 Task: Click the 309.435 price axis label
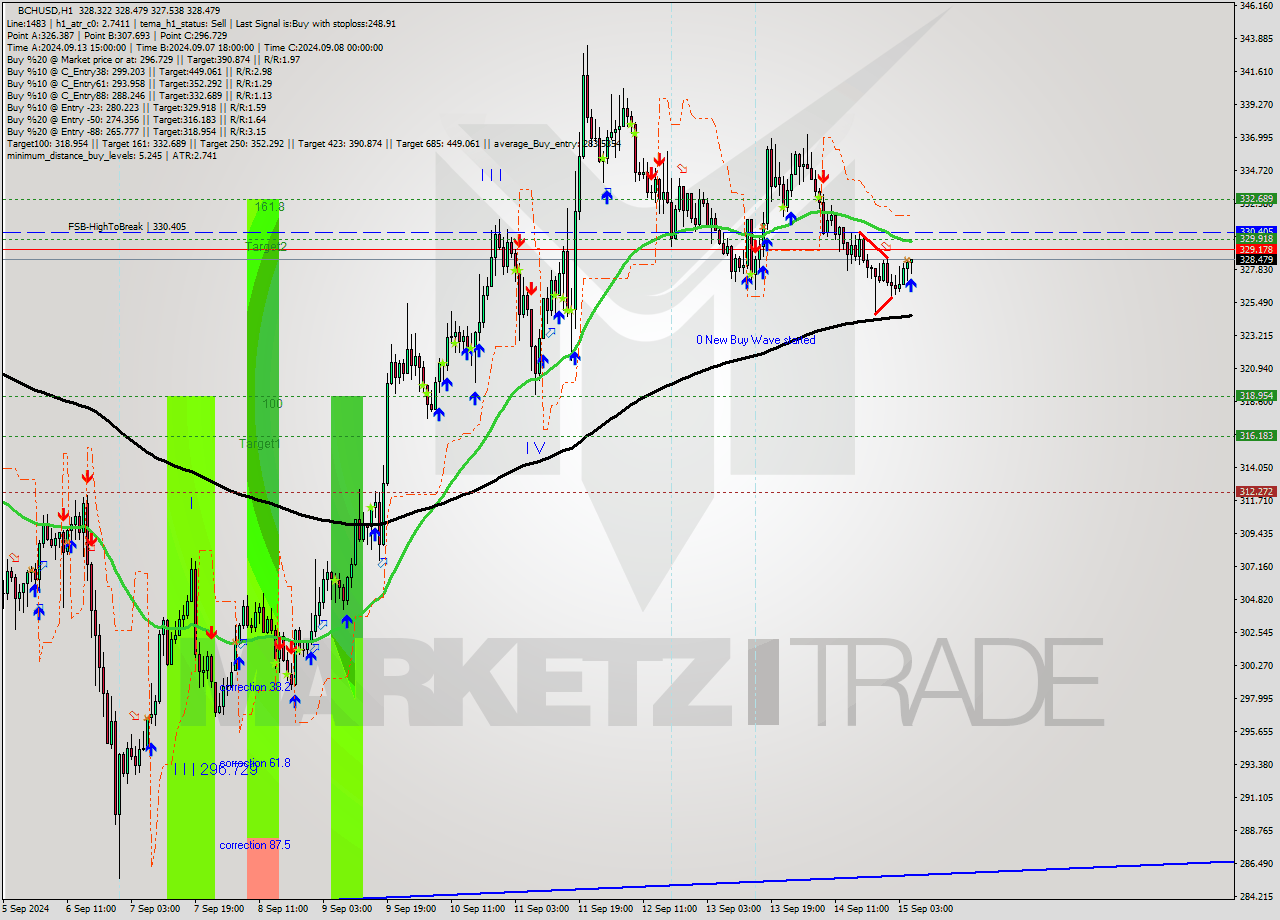[1256, 534]
